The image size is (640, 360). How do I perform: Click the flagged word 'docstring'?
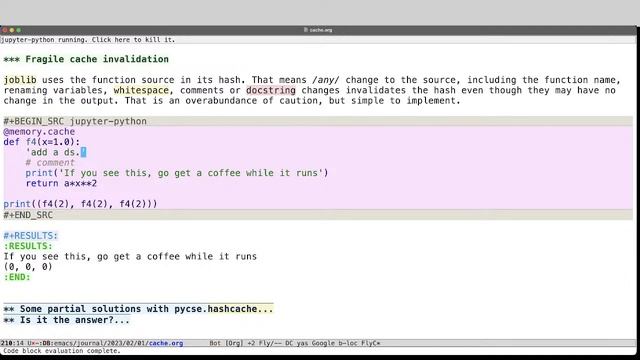pyautogui.click(x=271, y=90)
